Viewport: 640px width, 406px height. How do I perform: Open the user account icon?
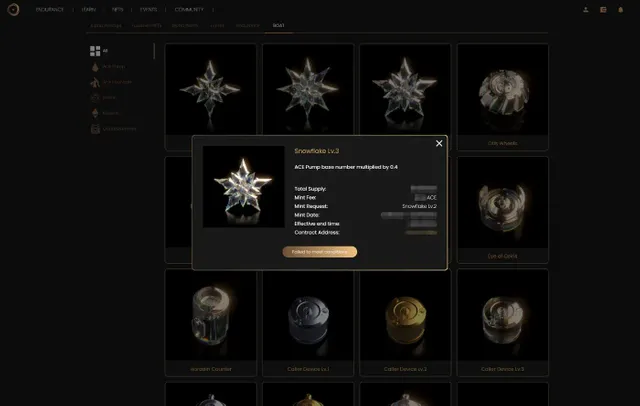coord(586,9)
